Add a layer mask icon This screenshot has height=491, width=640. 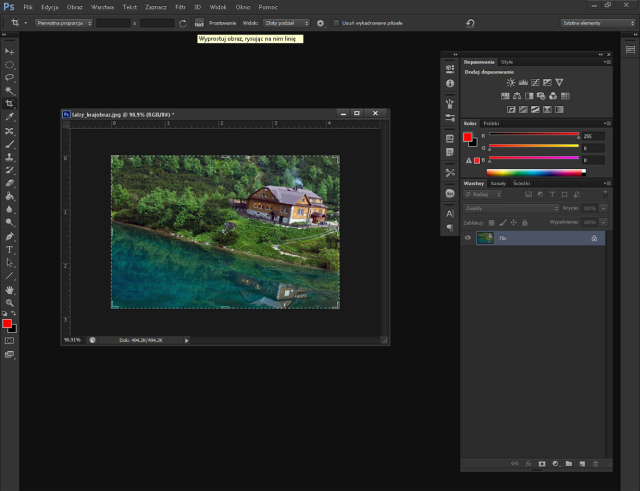pos(542,464)
